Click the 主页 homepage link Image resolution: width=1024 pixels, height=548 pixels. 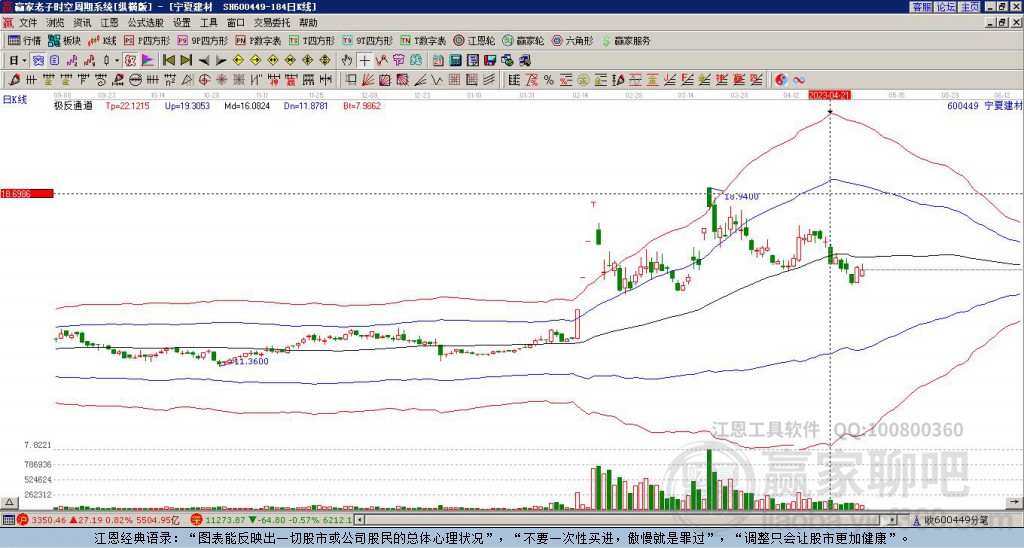[x=969, y=7]
